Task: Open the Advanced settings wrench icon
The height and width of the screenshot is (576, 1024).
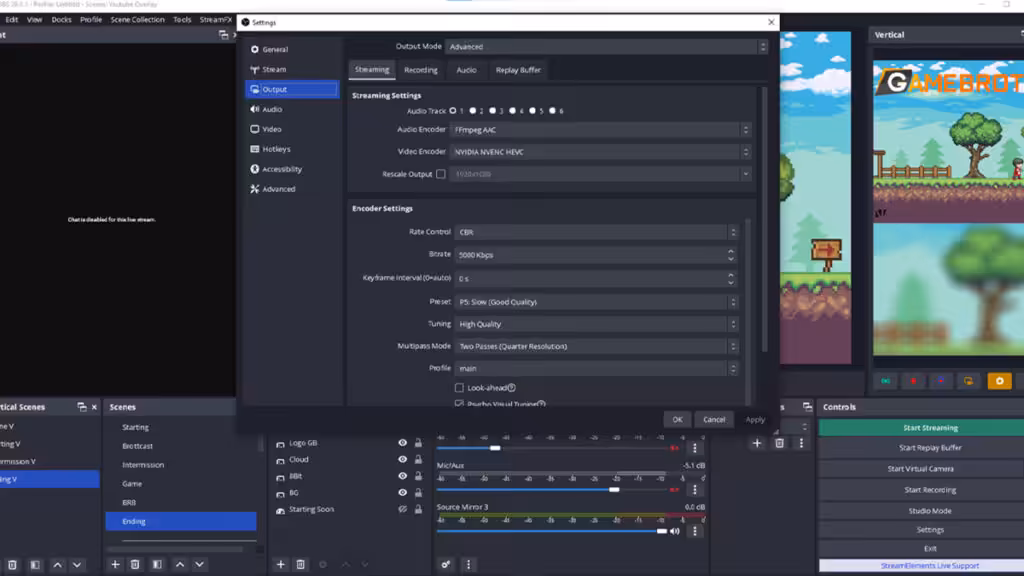Action: [x=253, y=189]
